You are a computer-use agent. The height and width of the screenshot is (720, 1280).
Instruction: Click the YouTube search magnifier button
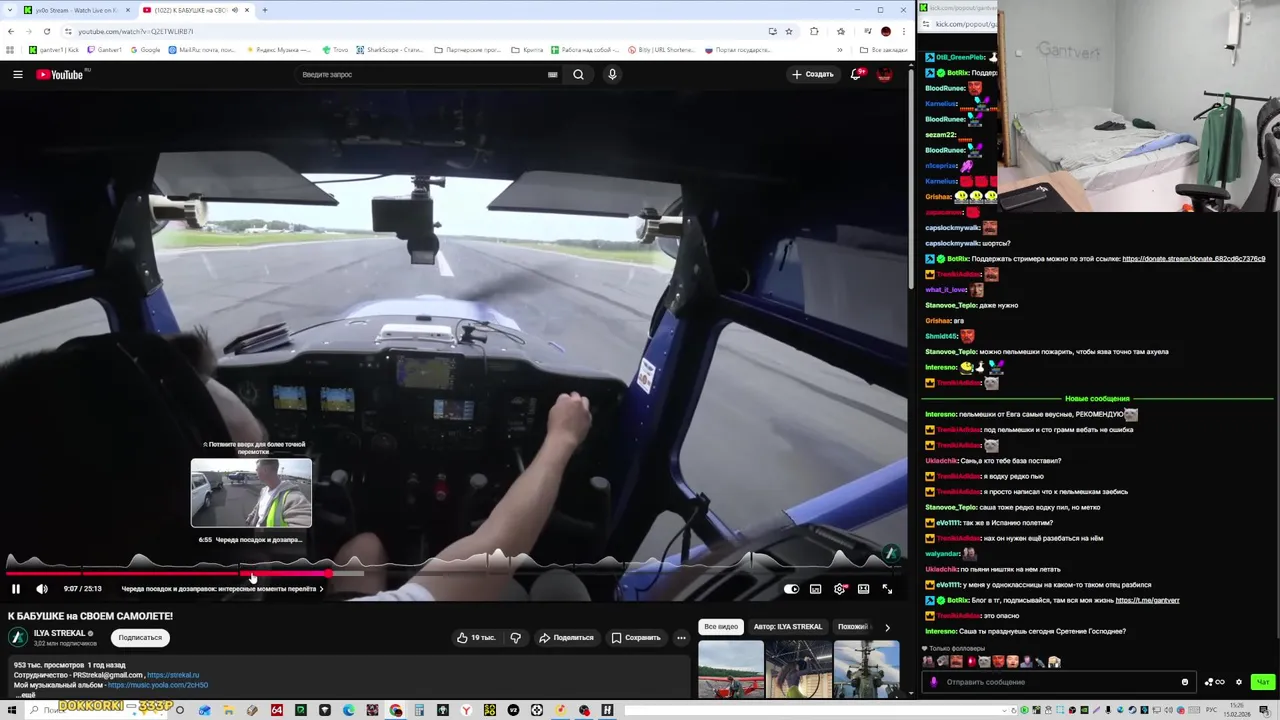(578, 74)
